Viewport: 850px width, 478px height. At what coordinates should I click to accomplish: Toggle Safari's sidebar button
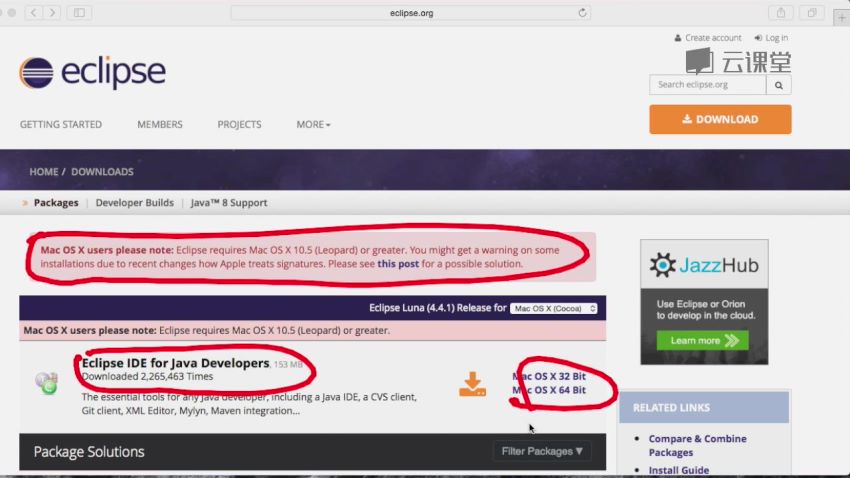coord(79,12)
